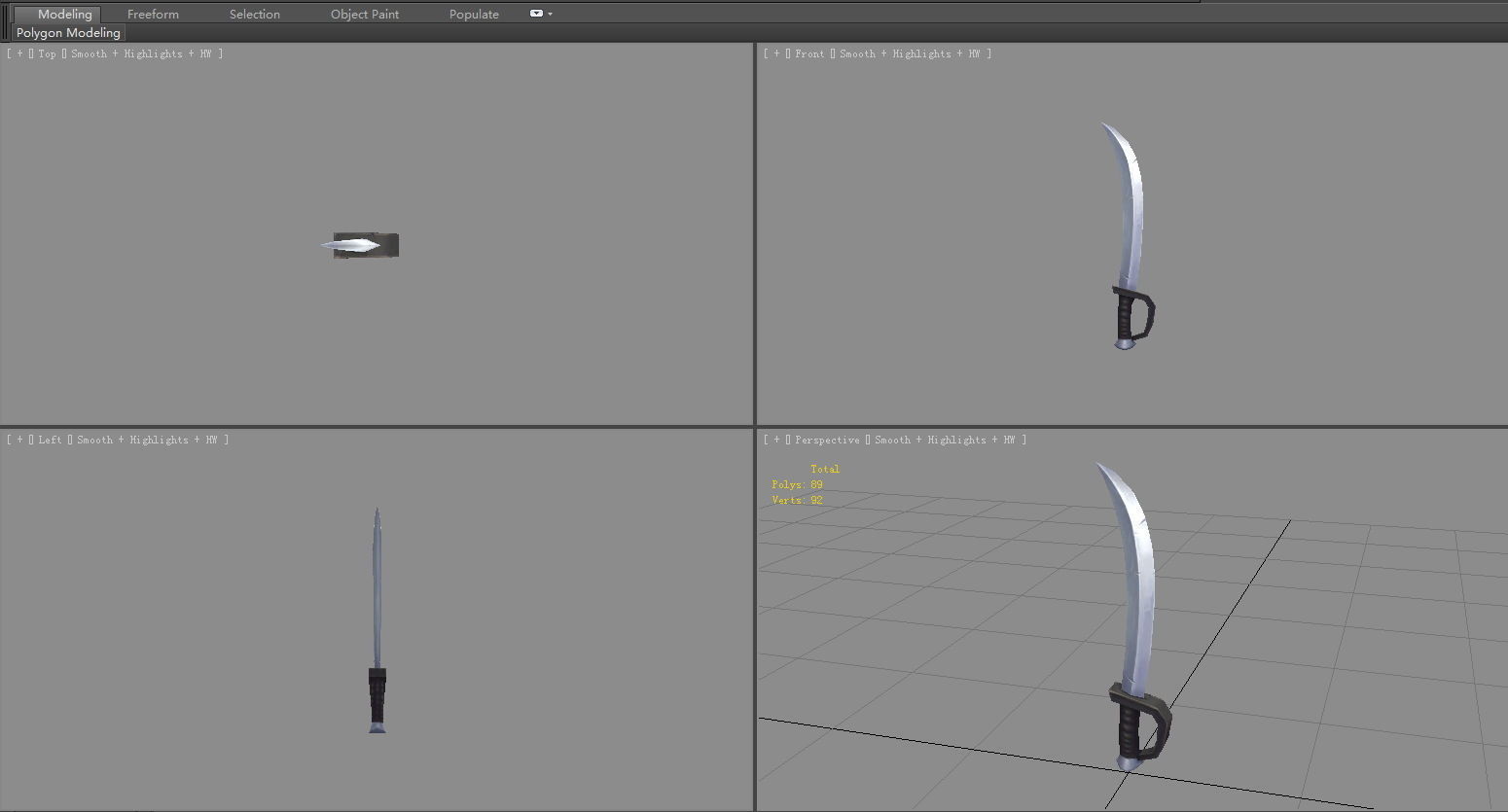Image resolution: width=1508 pixels, height=812 pixels.
Task: Open Front viewport Smooth + Highlights shading menu
Action: coord(910,54)
